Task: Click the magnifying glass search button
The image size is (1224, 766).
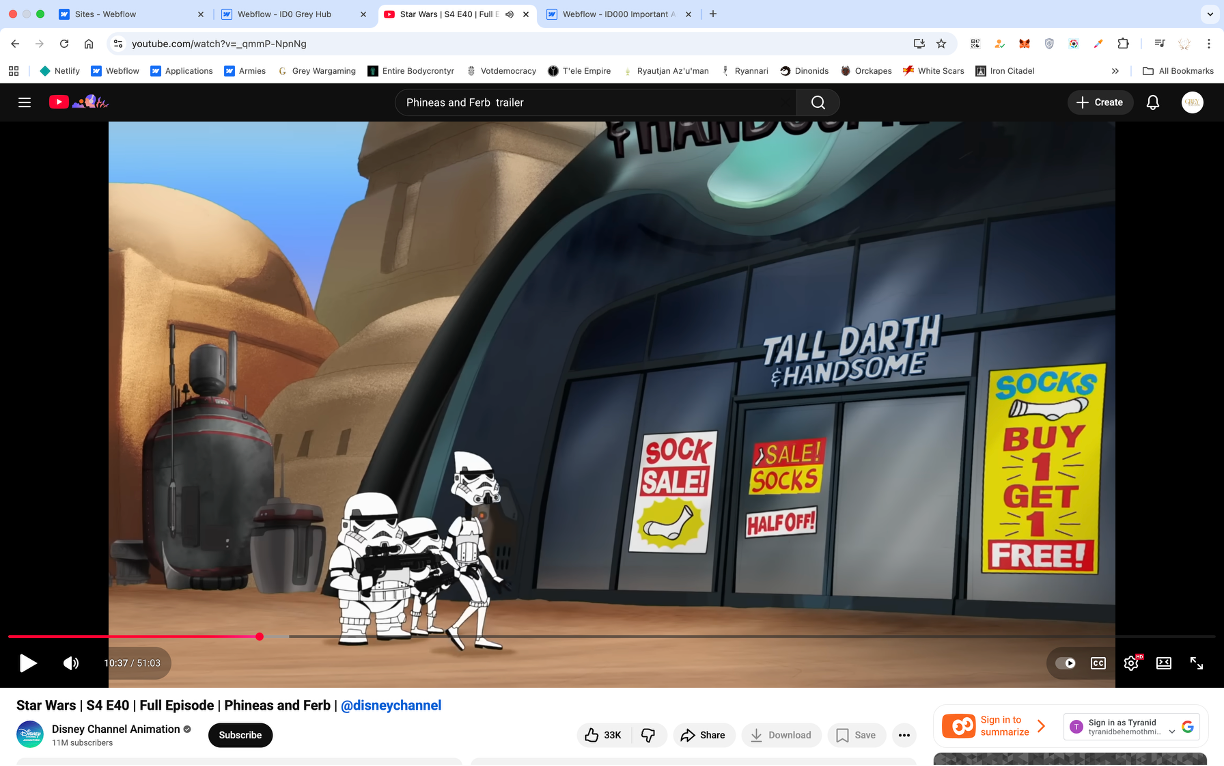Action: click(x=818, y=102)
